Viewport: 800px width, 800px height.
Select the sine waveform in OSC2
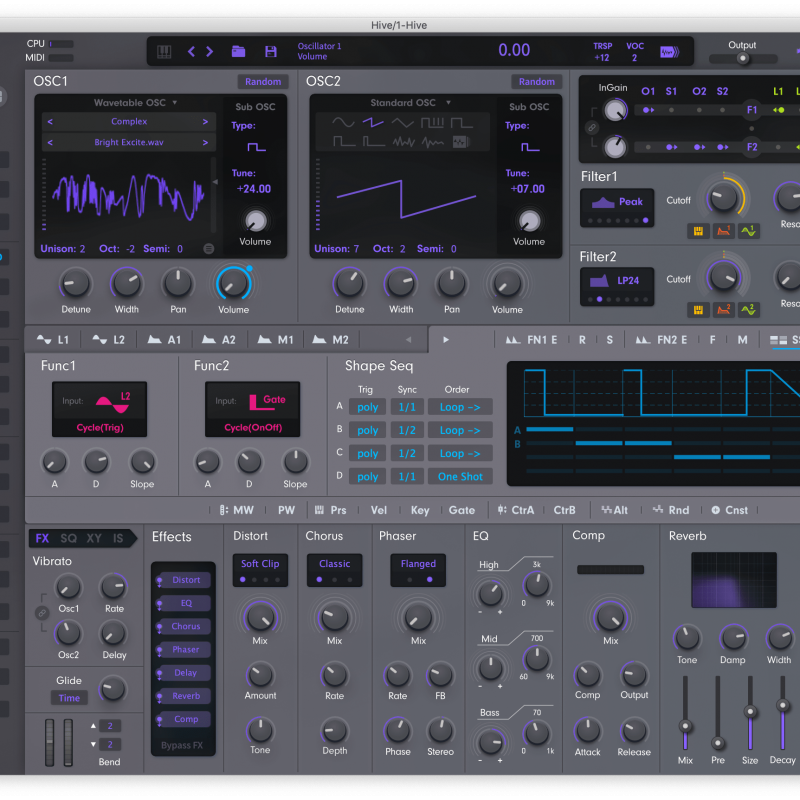pos(343,122)
